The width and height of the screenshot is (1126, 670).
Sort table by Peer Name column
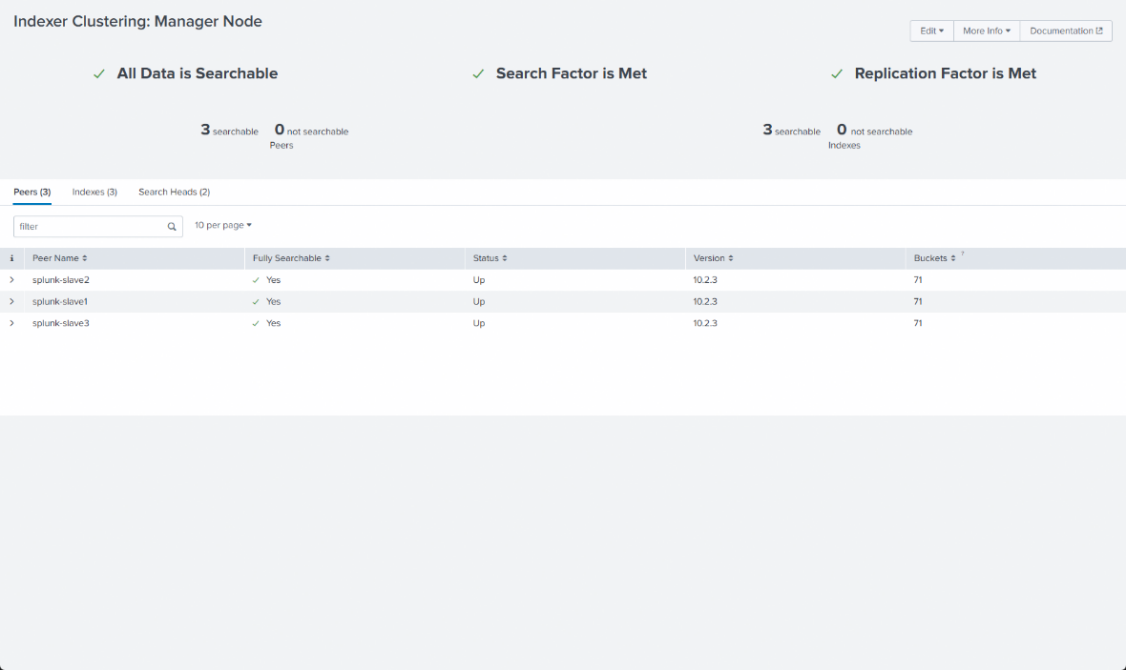click(60, 258)
